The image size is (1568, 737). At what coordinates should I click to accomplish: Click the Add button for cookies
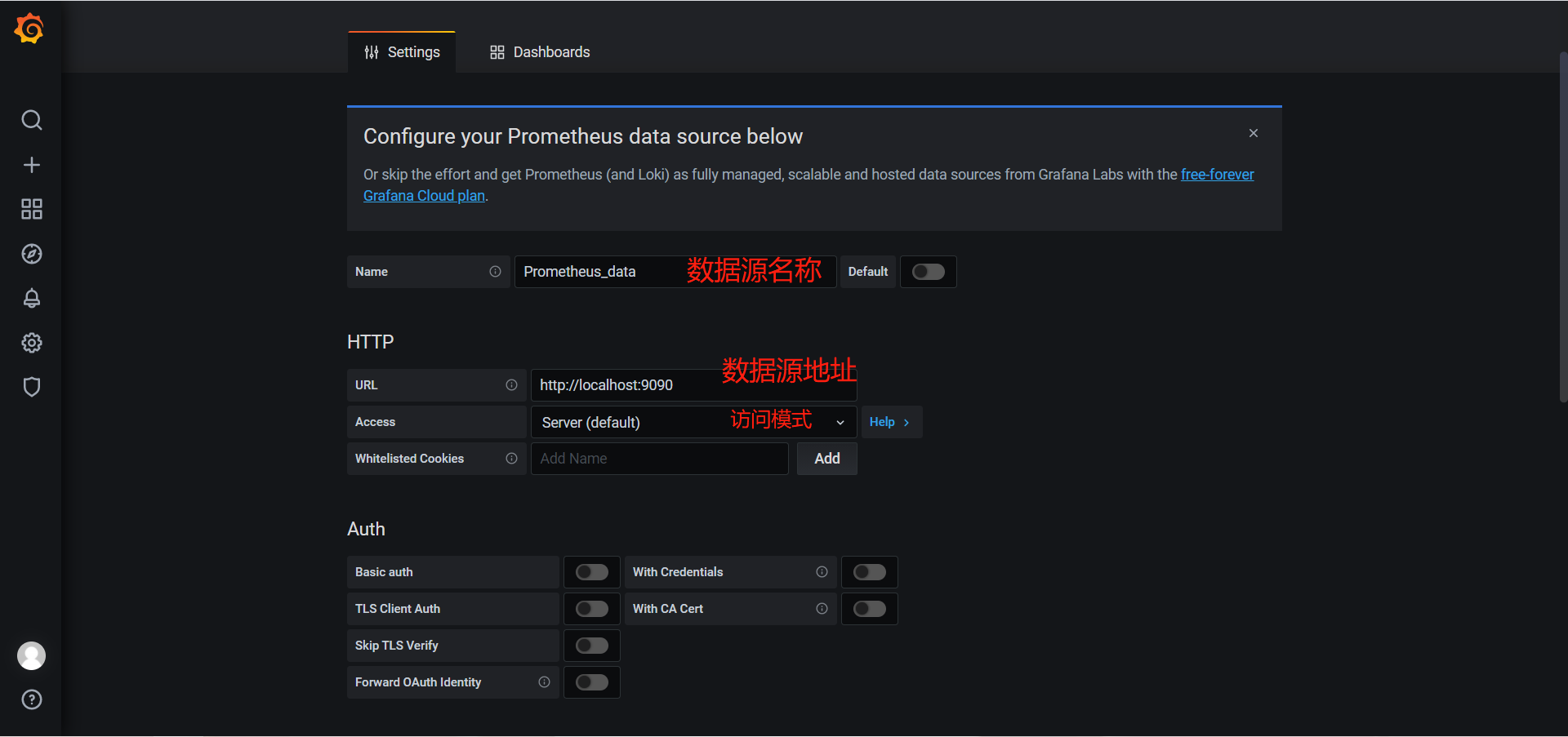[826, 459]
